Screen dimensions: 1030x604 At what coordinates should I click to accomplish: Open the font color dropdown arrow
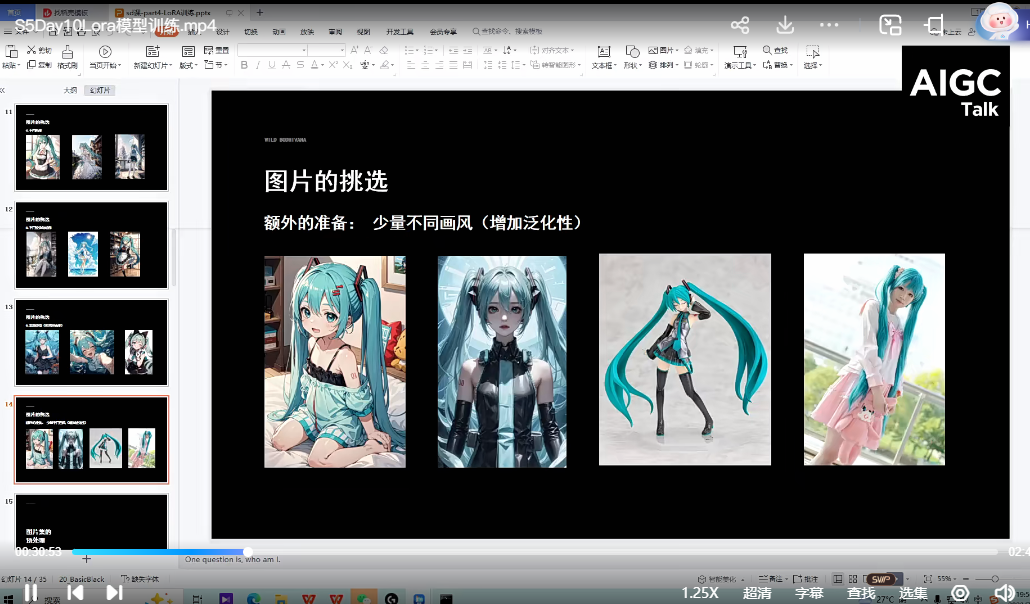[x=323, y=65]
